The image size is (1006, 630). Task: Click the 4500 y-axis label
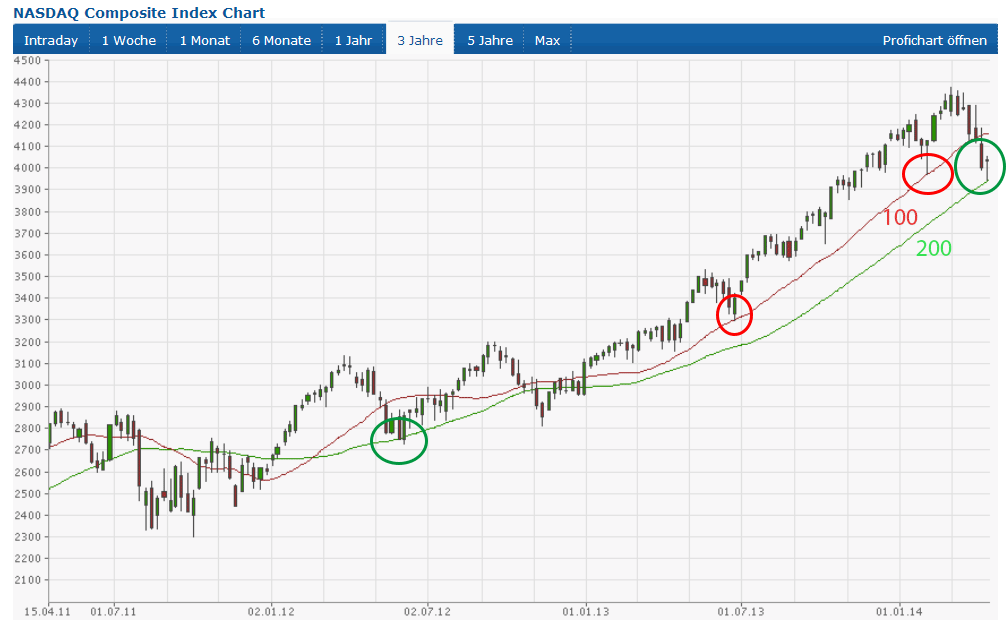point(28,60)
